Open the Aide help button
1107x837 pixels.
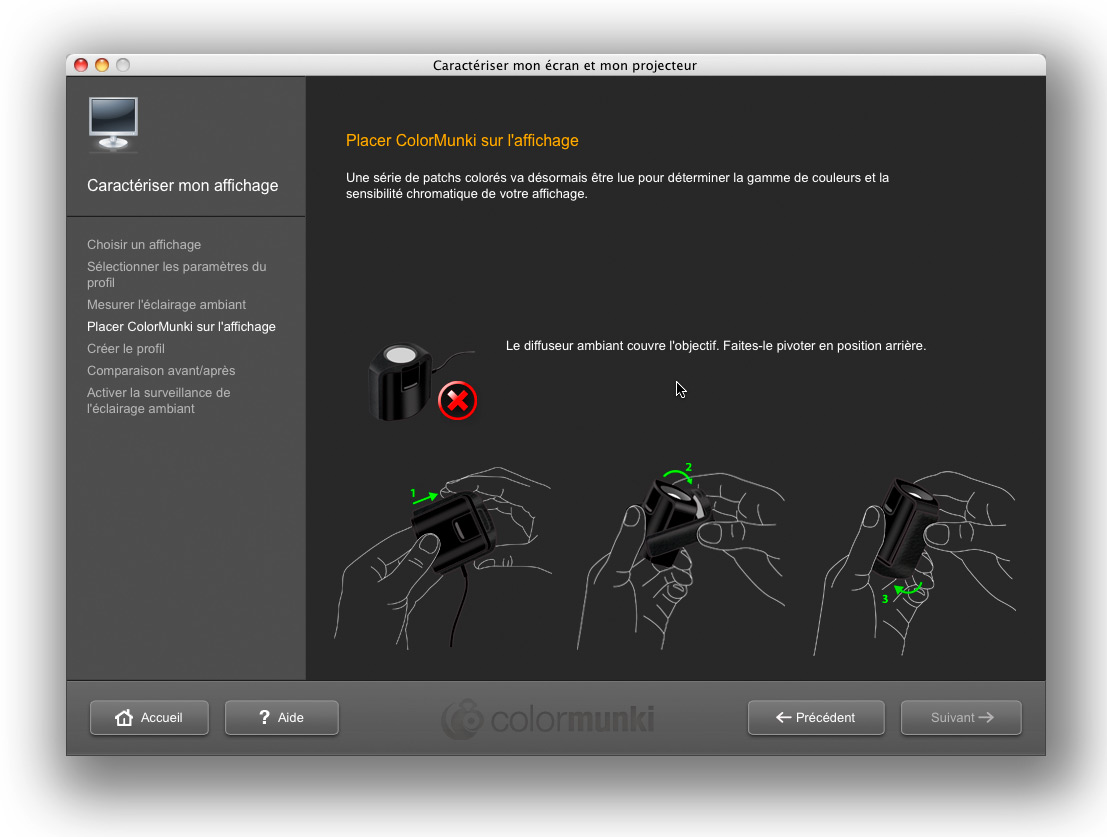[x=282, y=717]
